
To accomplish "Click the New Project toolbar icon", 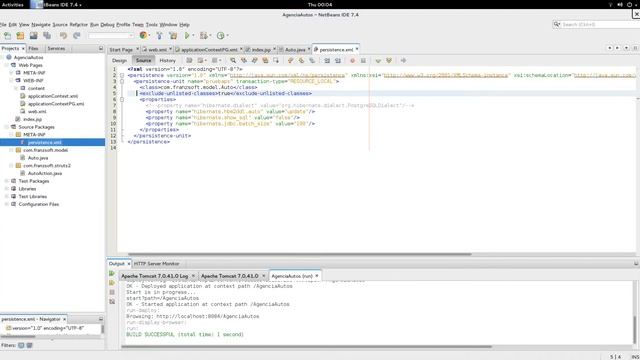I will tap(20, 36).
